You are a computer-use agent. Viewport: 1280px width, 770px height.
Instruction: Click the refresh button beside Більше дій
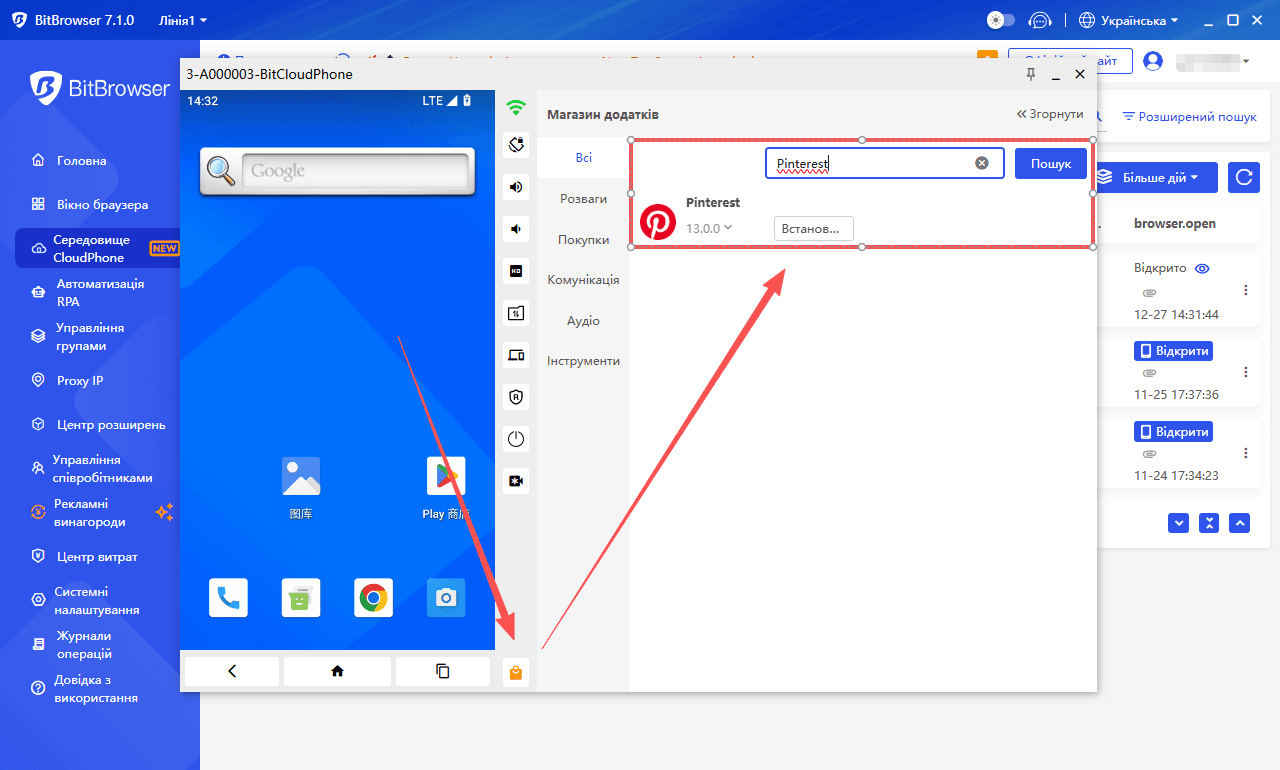(1244, 177)
